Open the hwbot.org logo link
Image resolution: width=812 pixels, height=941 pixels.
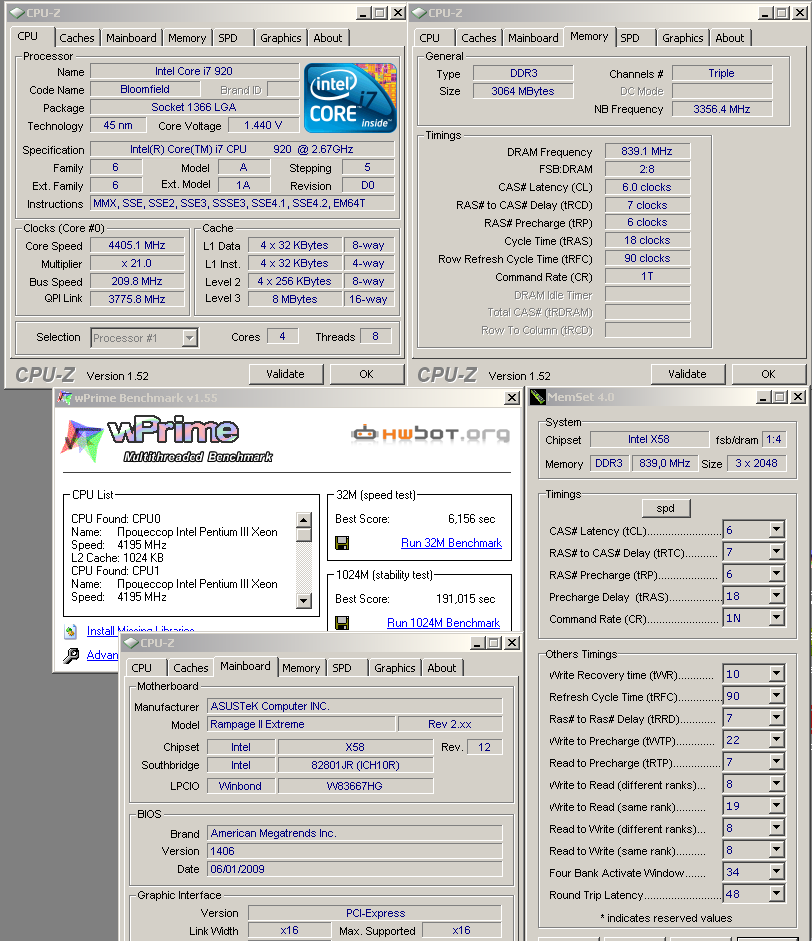click(x=431, y=433)
